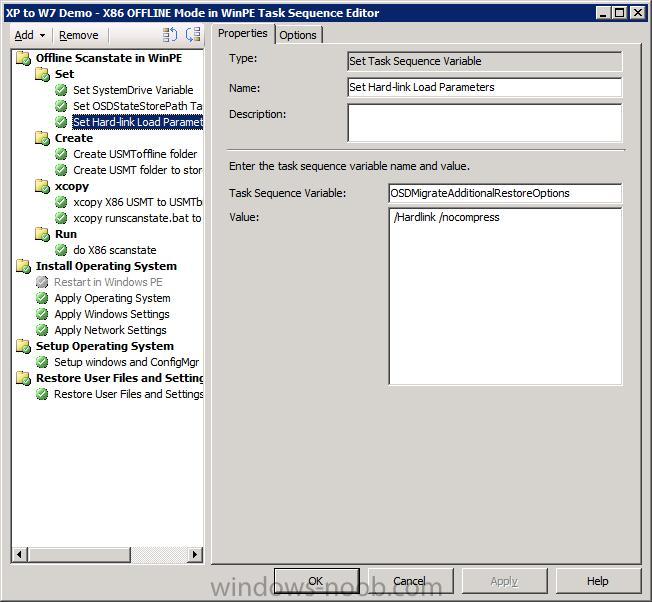Click the Cancel button

click(x=410, y=581)
